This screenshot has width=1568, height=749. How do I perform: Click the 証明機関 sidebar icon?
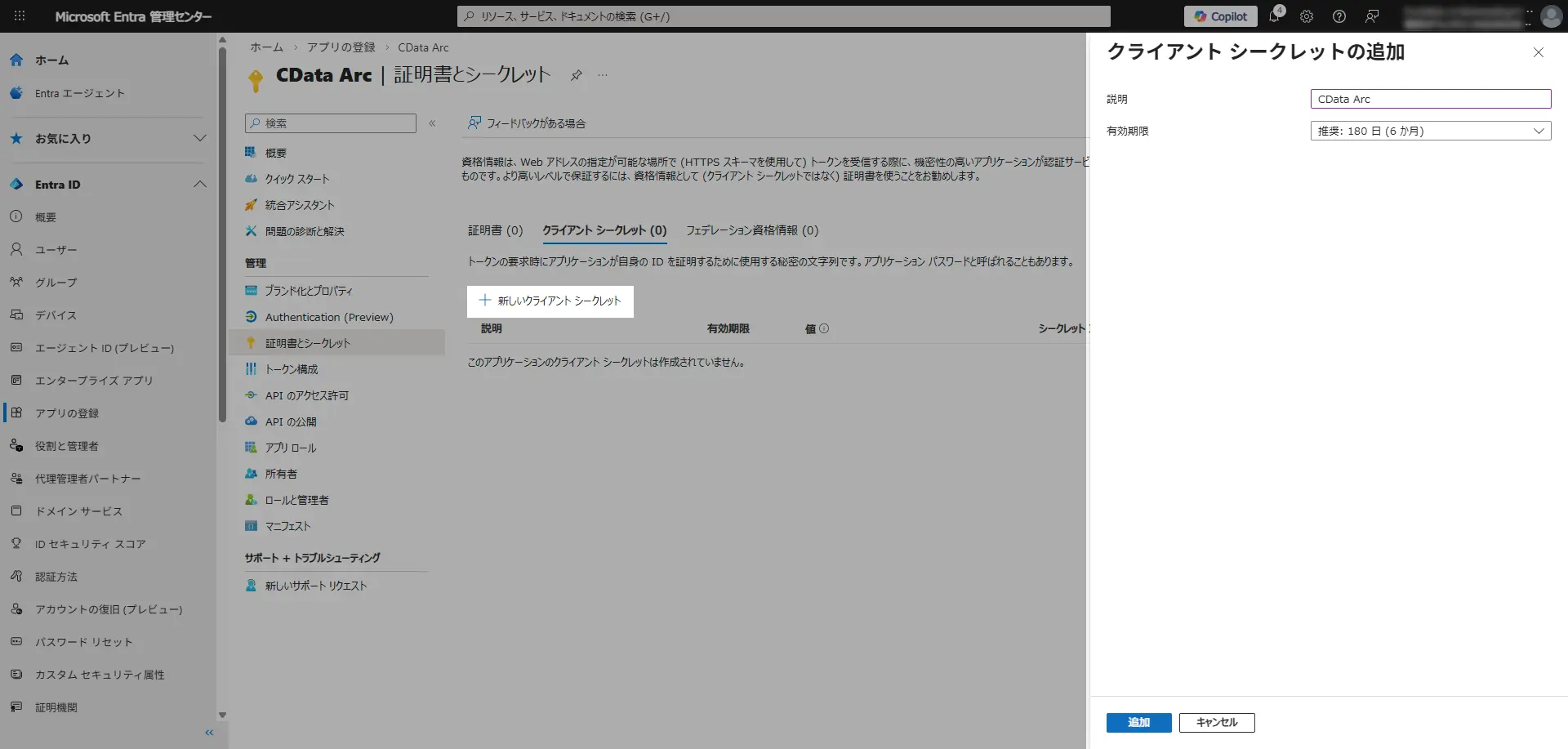16,707
